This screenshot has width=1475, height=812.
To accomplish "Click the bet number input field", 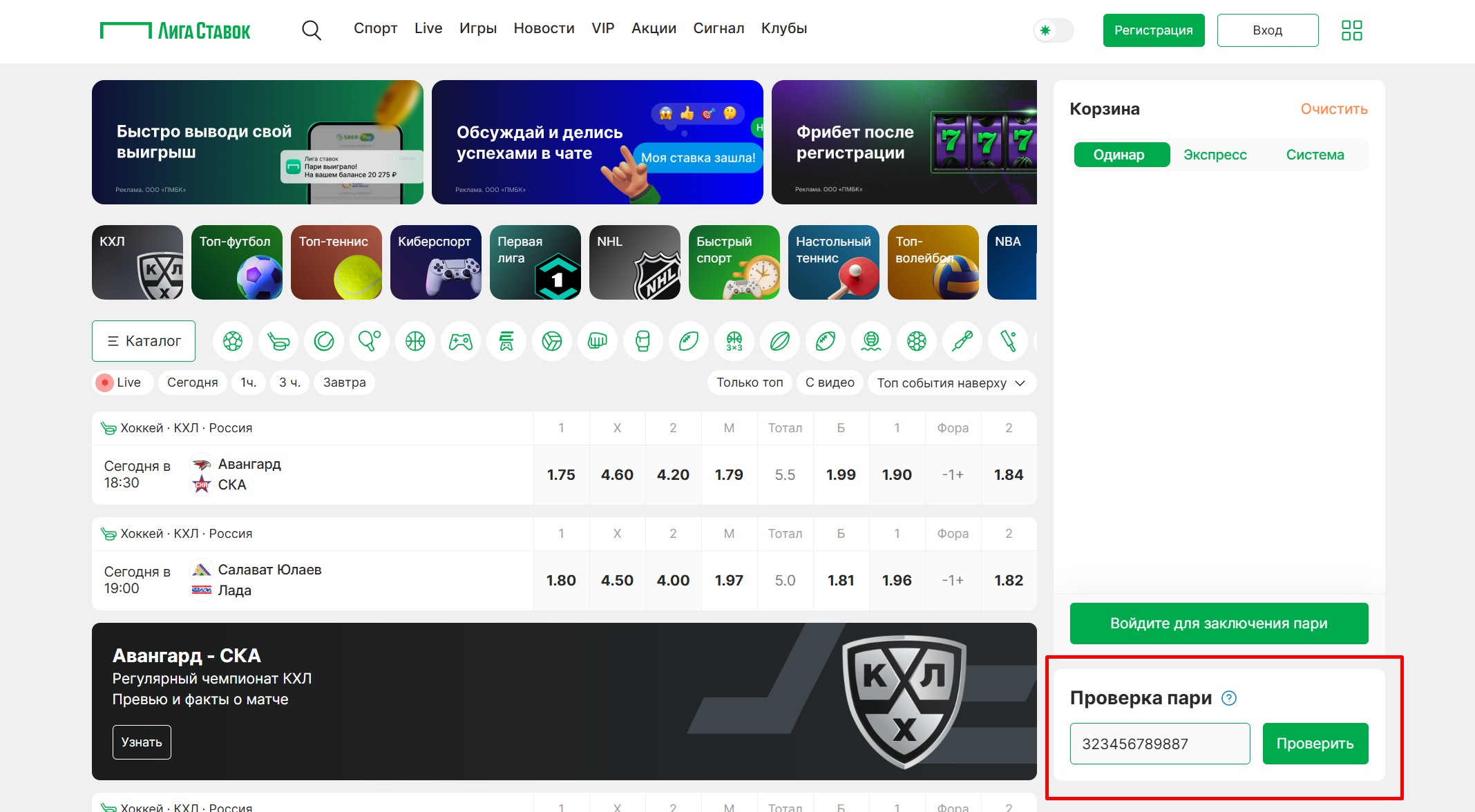I will click(1159, 744).
